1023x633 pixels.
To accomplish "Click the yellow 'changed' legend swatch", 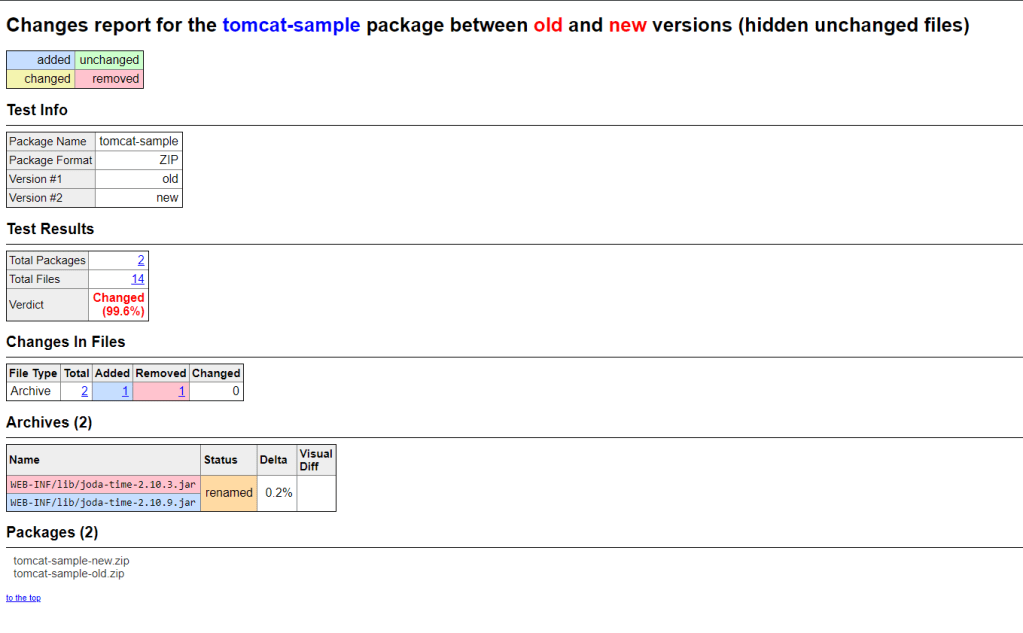I will click(x=41, y=79).
